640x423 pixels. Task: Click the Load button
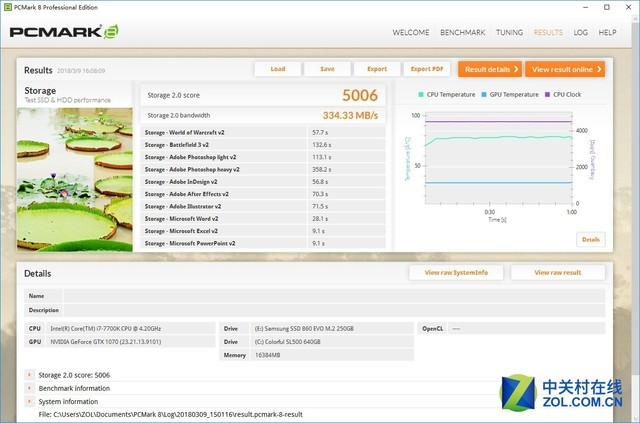(x=278, y=69)
